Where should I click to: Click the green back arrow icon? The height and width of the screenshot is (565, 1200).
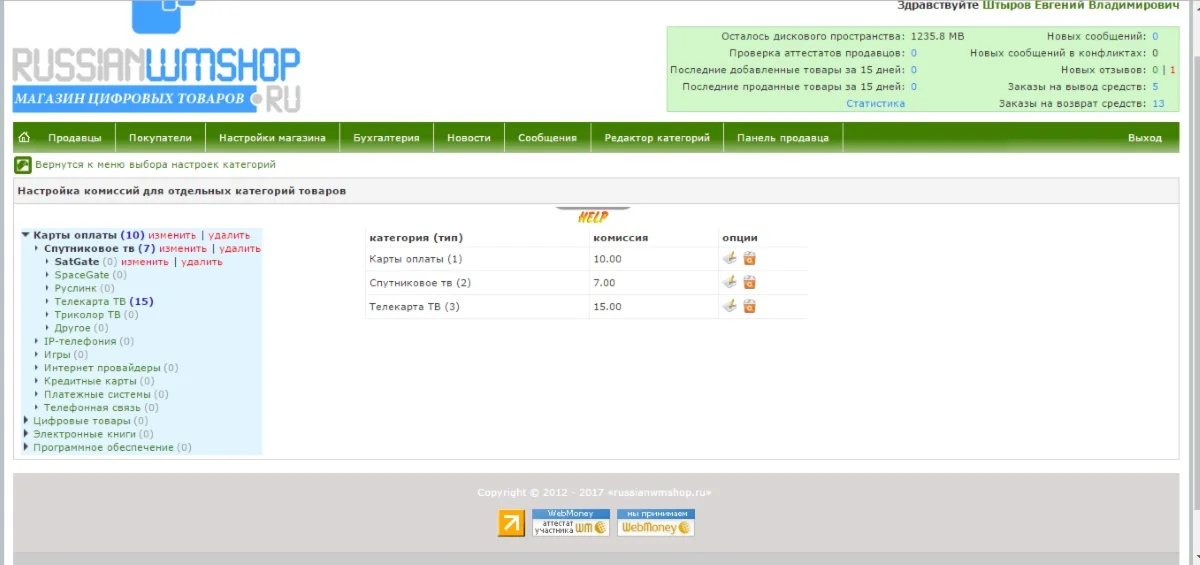22,165
